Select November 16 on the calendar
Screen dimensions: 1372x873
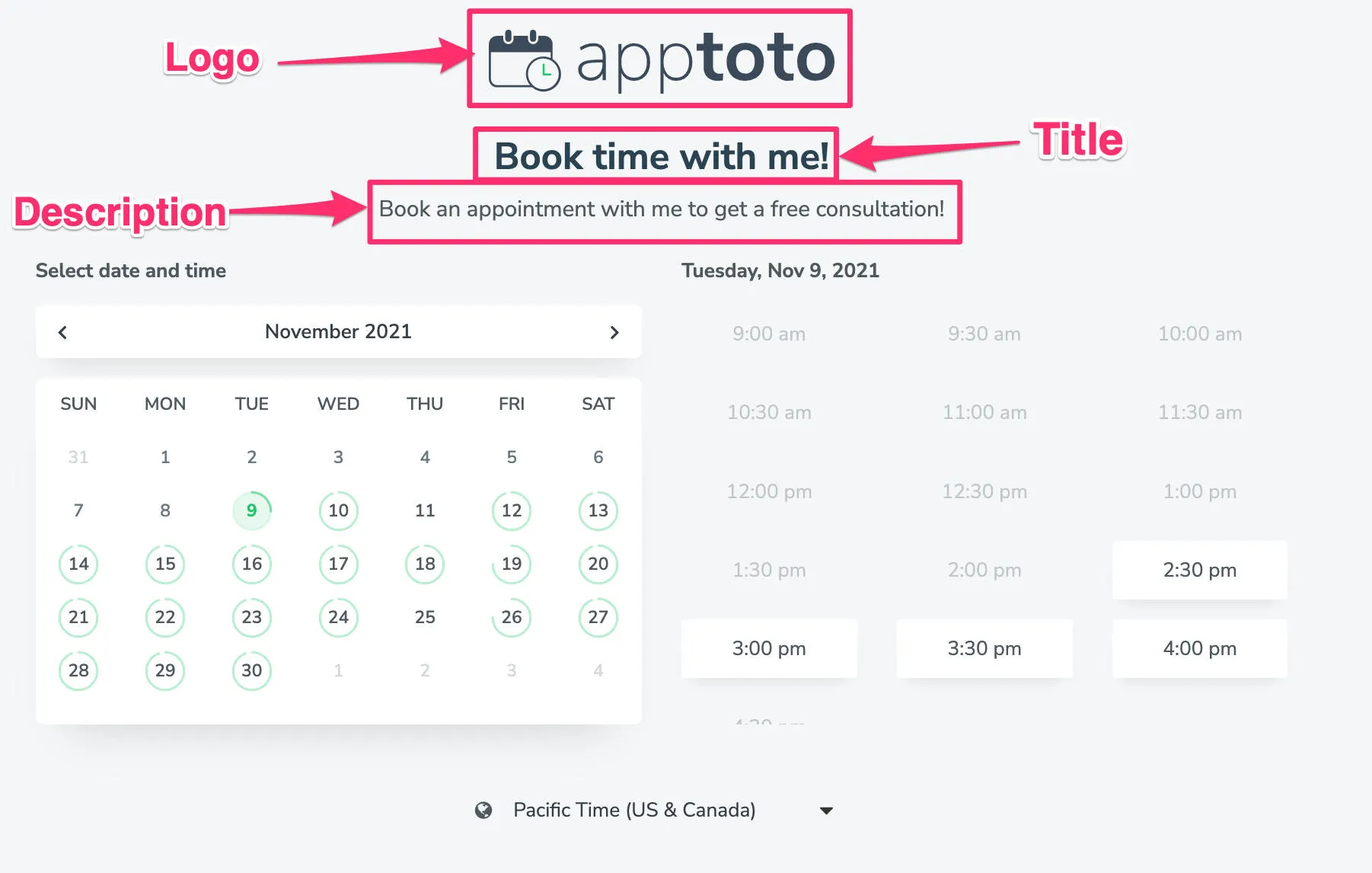click(251, 564)
